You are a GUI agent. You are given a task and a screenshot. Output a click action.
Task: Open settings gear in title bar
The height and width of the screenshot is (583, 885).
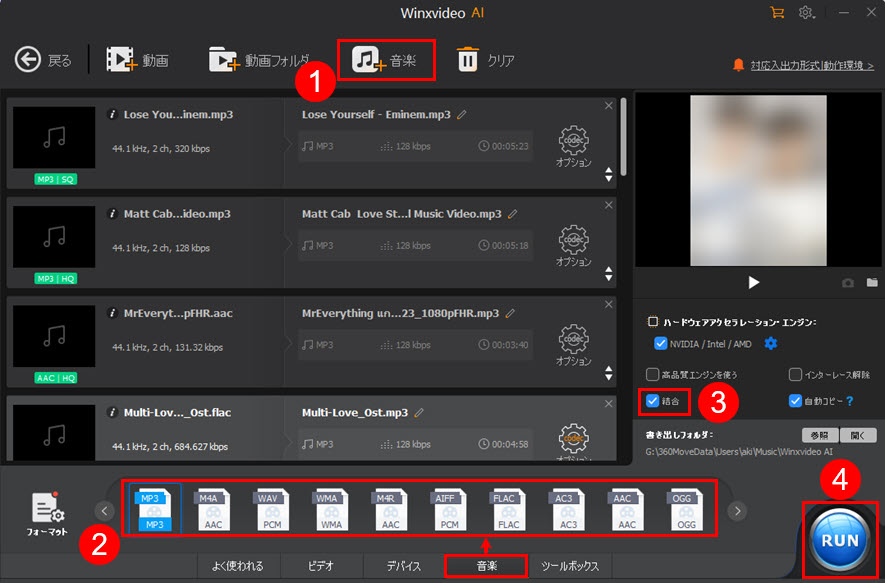[805, 12]
